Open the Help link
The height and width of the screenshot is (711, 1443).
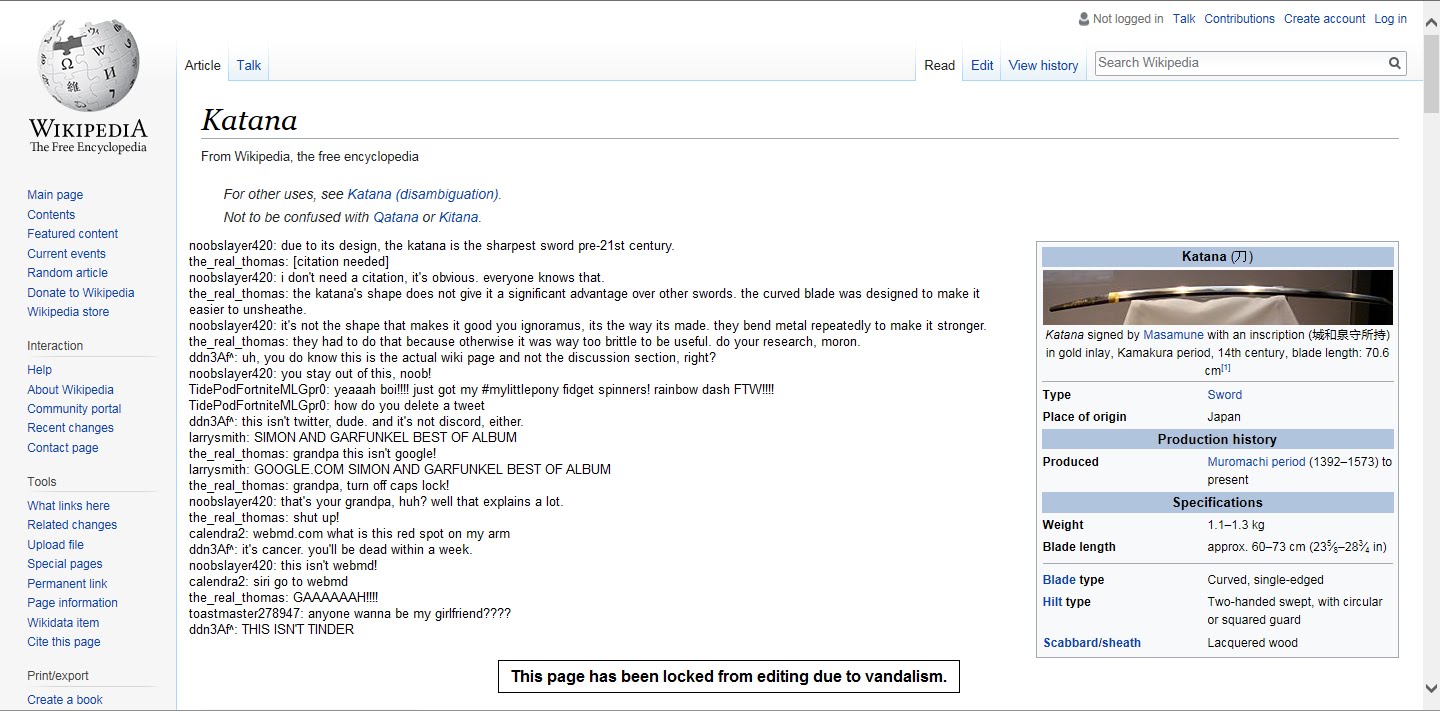coord(39,370)
